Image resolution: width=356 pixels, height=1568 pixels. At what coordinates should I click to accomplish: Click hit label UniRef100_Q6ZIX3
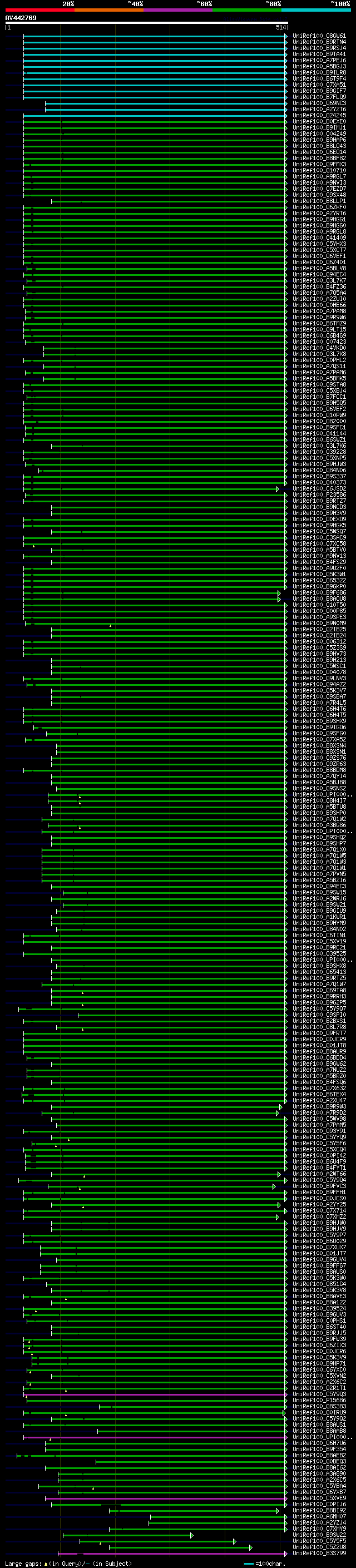[319, 1344]
